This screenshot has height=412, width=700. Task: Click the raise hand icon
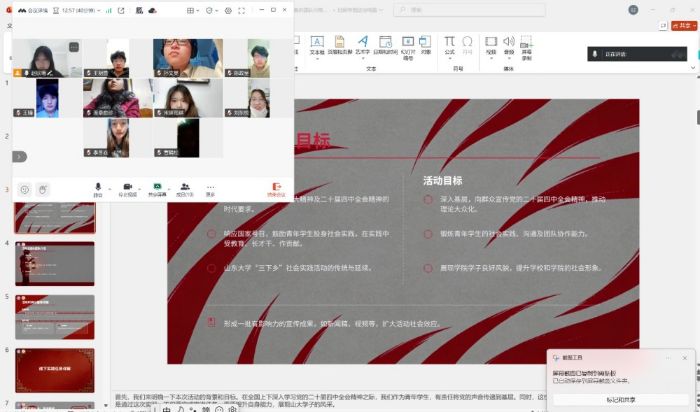(43, 189)
